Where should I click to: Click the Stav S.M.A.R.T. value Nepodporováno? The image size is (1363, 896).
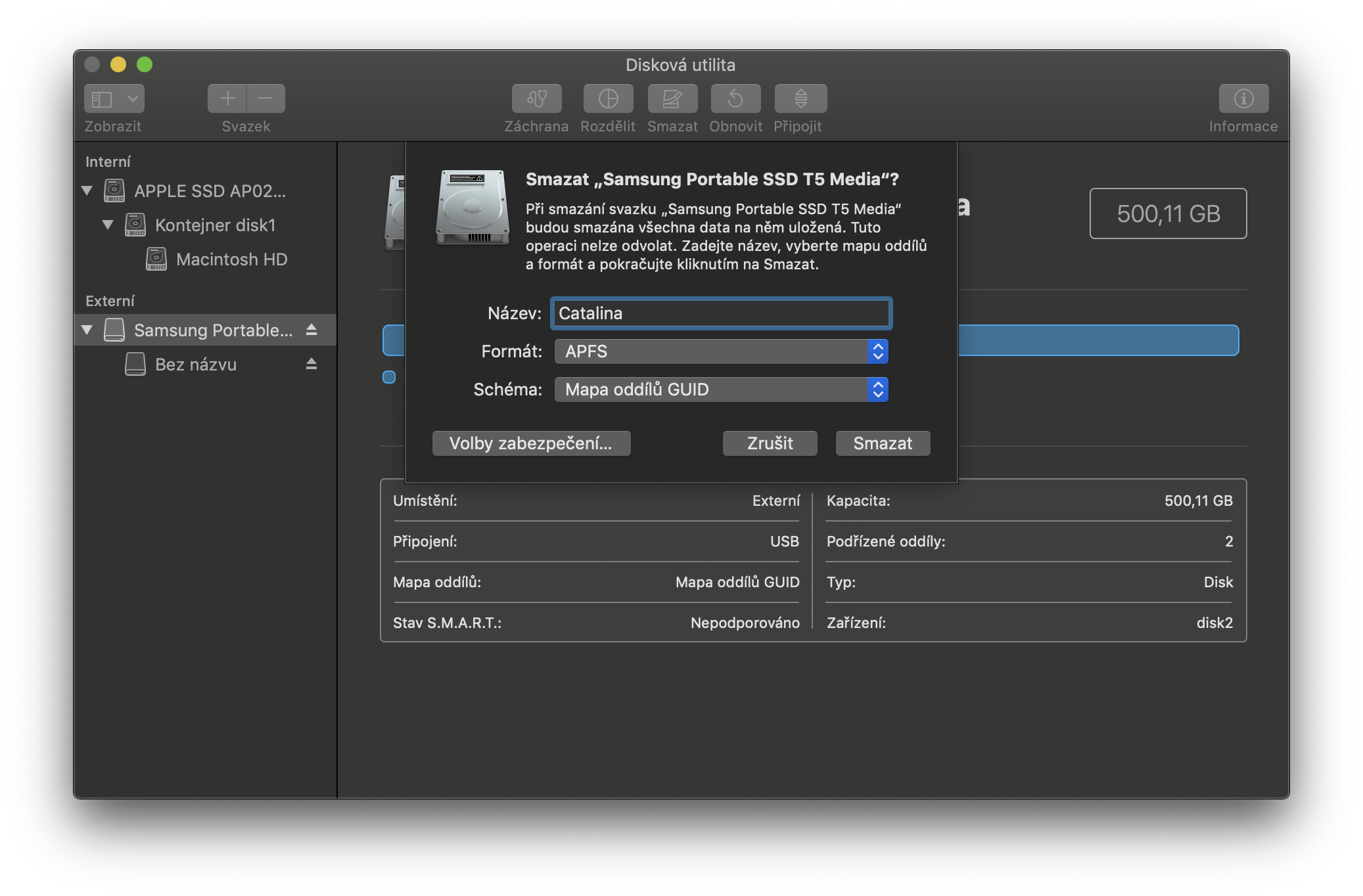click(x=745, y=623)
